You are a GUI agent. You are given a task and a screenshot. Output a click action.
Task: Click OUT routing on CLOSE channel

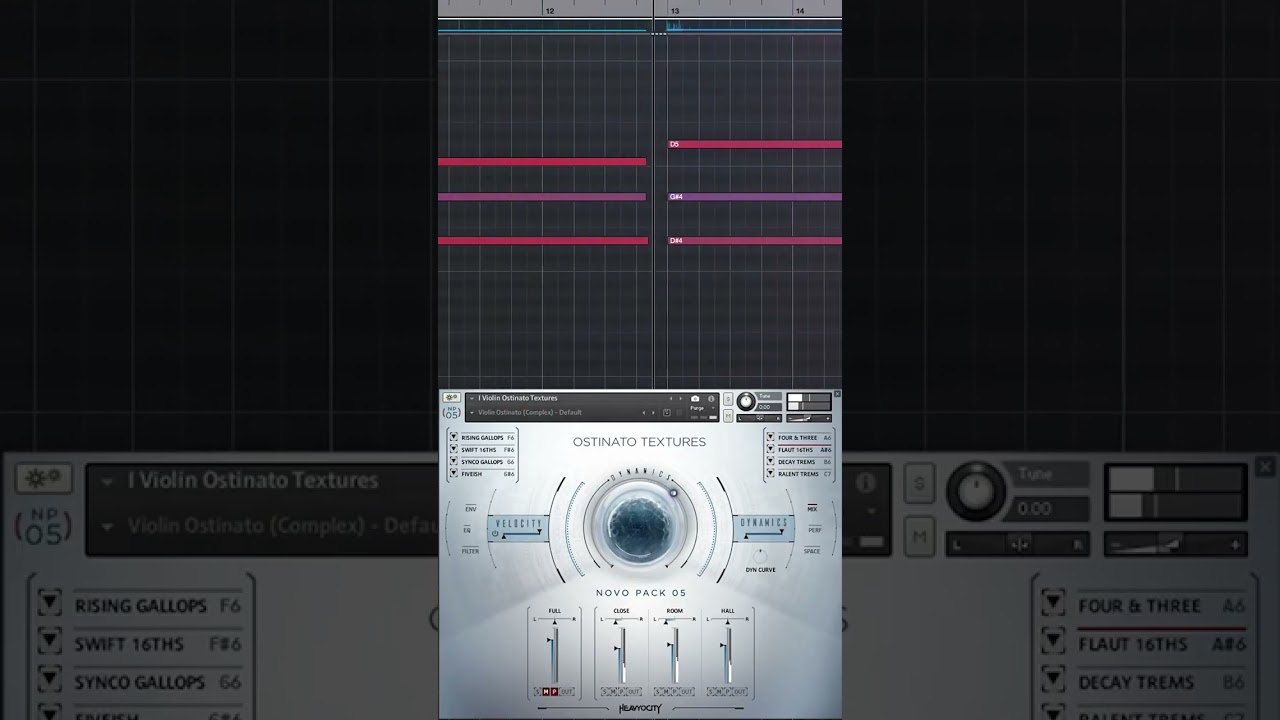pyautogui.click(x=634, y=692)
